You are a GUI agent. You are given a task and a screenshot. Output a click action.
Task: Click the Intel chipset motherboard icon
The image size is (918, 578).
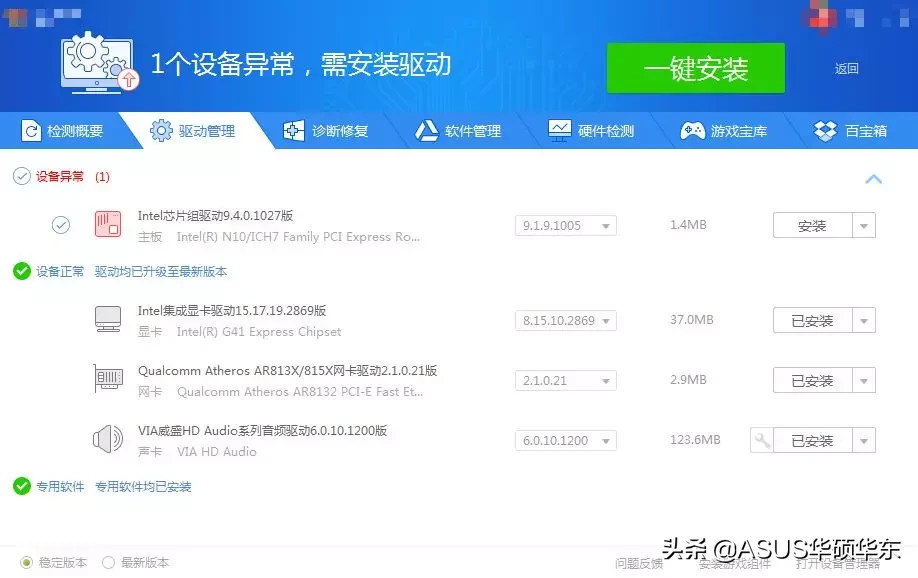coord(108,225)
